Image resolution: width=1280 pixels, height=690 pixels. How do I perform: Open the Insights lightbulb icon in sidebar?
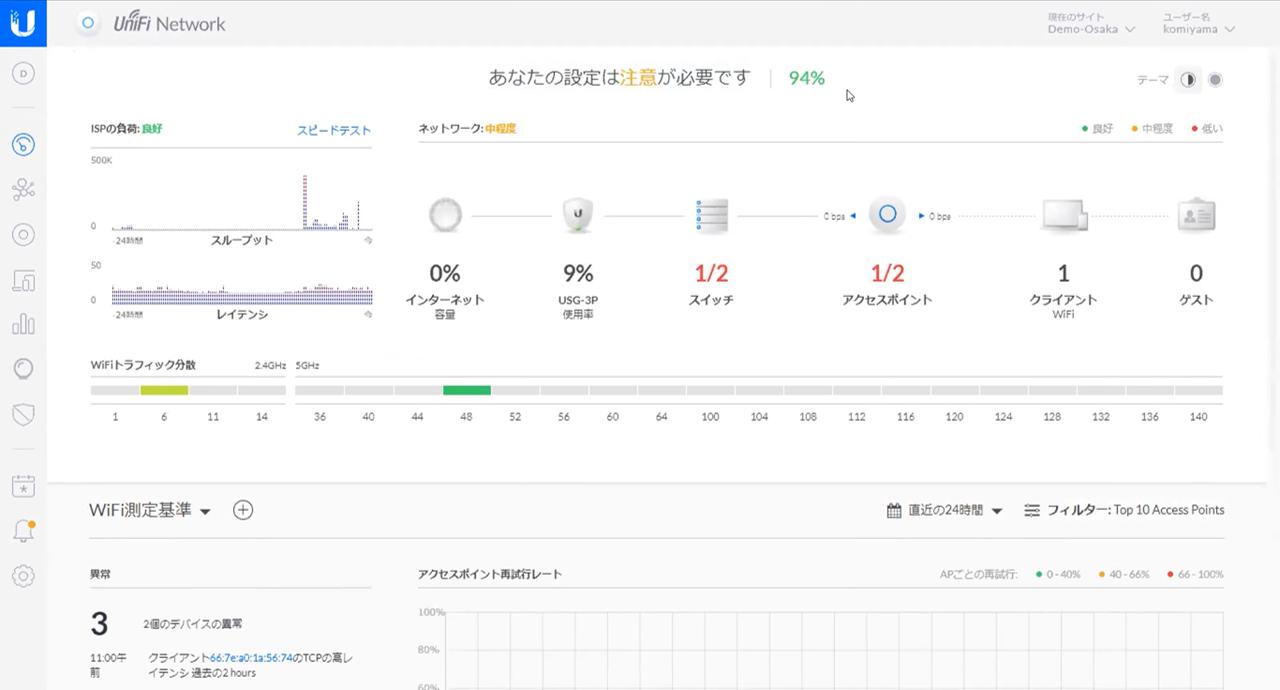click(23, 369)
